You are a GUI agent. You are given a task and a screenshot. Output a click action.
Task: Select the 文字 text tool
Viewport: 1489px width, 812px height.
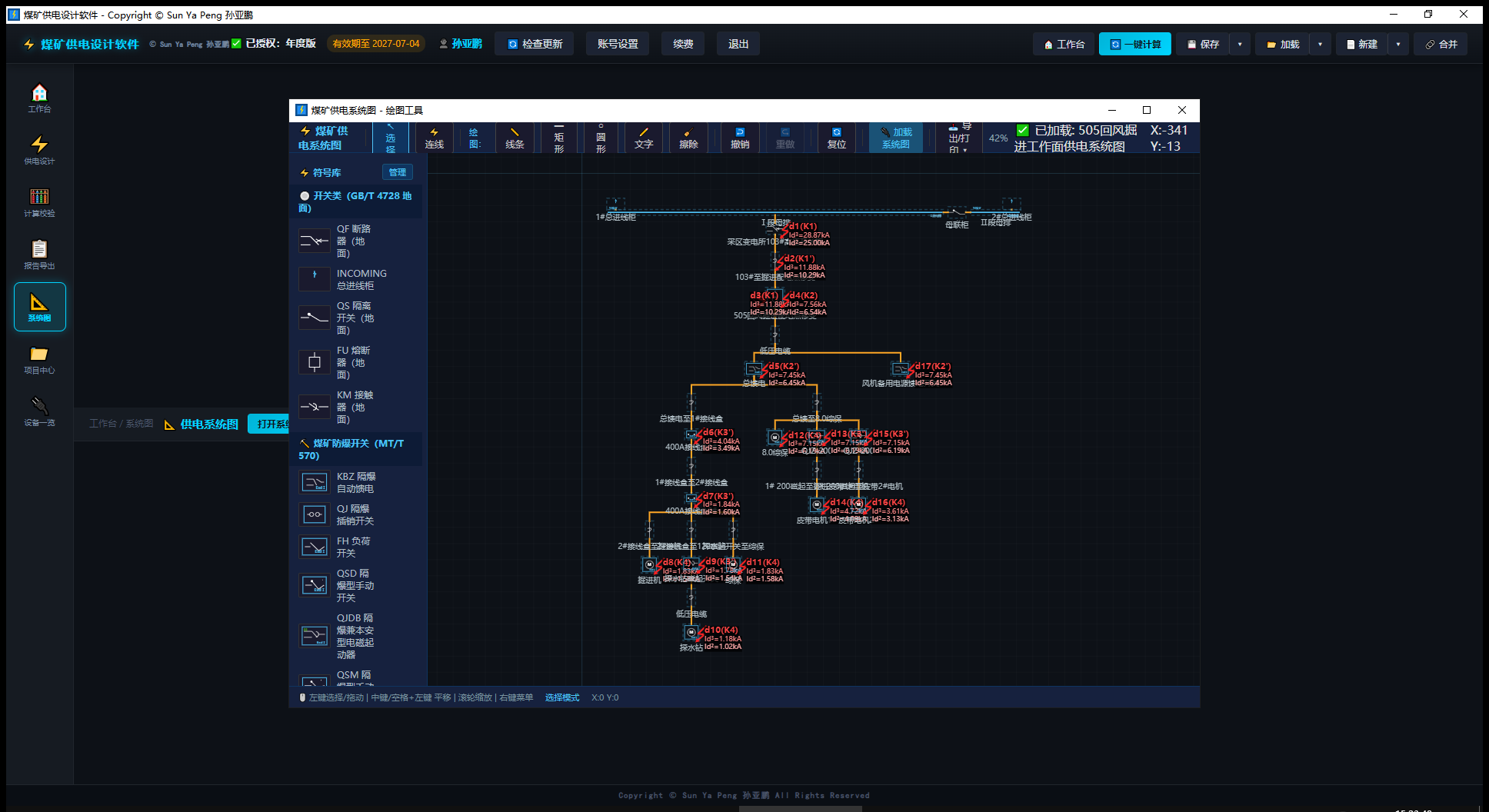click(x=644, y=138)
